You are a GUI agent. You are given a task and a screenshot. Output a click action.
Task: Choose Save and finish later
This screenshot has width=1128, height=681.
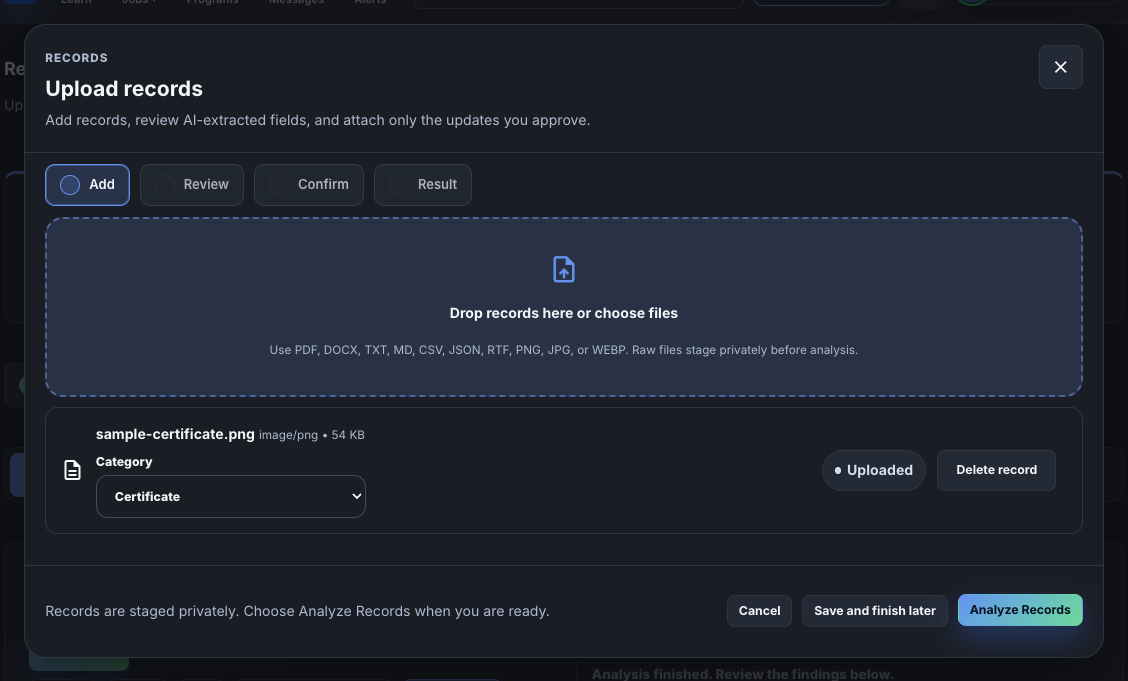[874, 611]
